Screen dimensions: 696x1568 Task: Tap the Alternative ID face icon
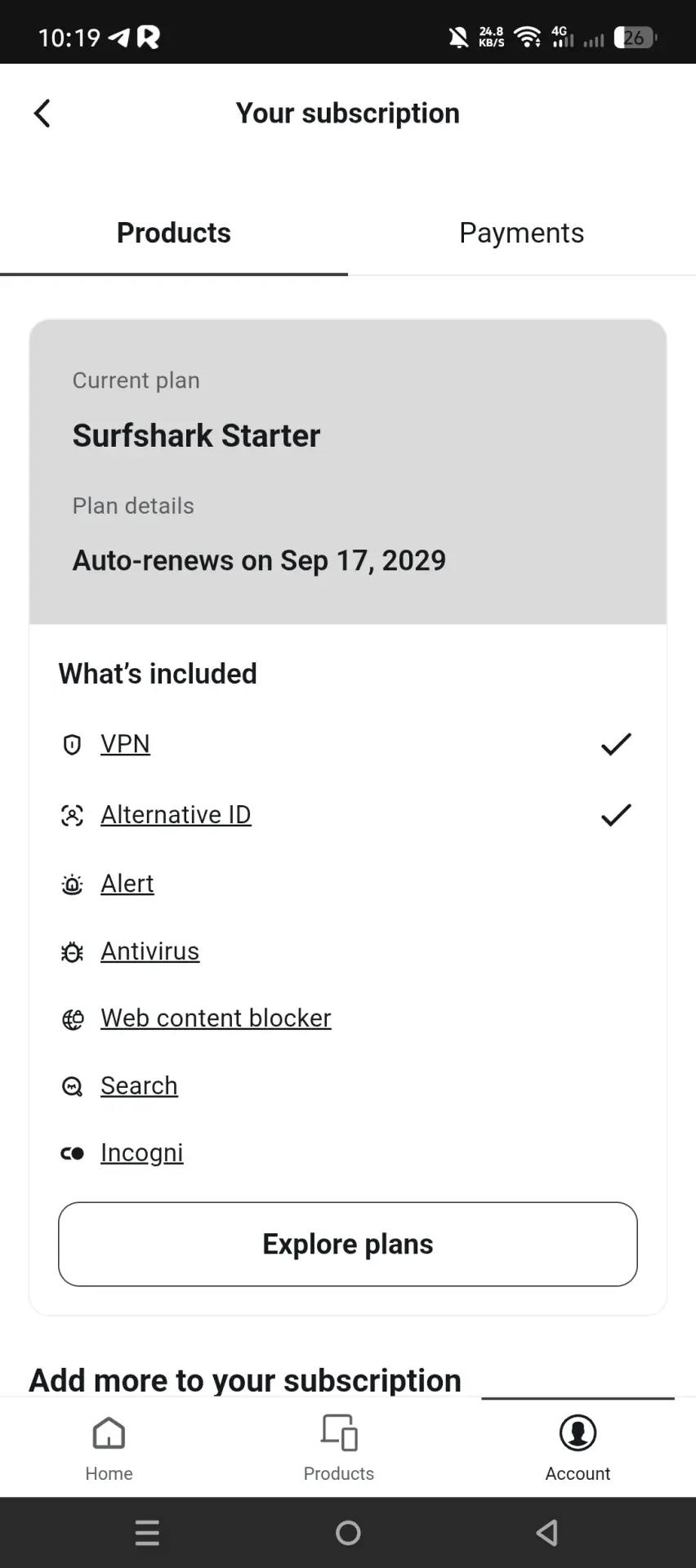pyautogui.click(x=72, y=815)
